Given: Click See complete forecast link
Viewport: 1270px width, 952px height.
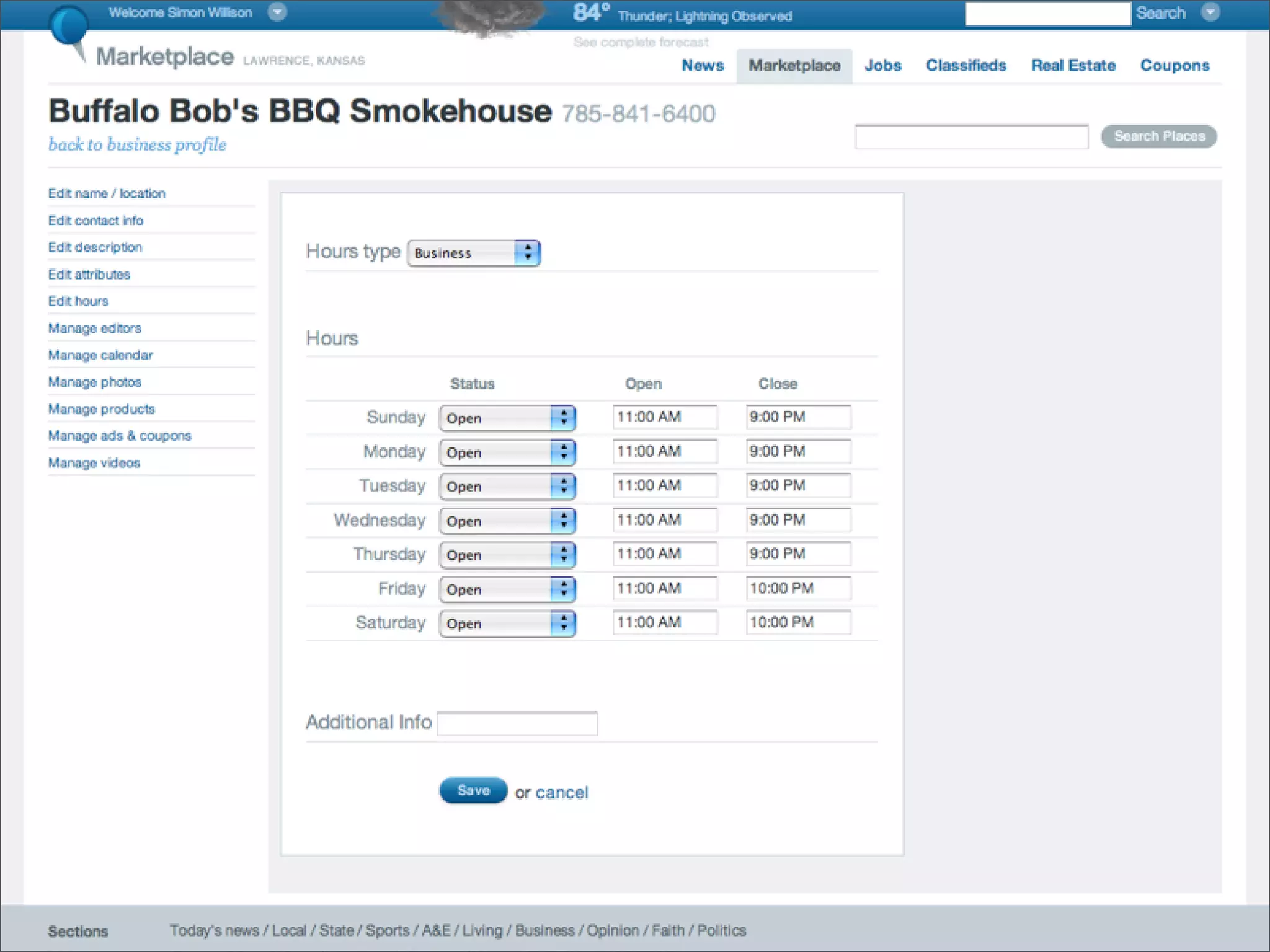Looking at the screenshot, I should (641, 42).
